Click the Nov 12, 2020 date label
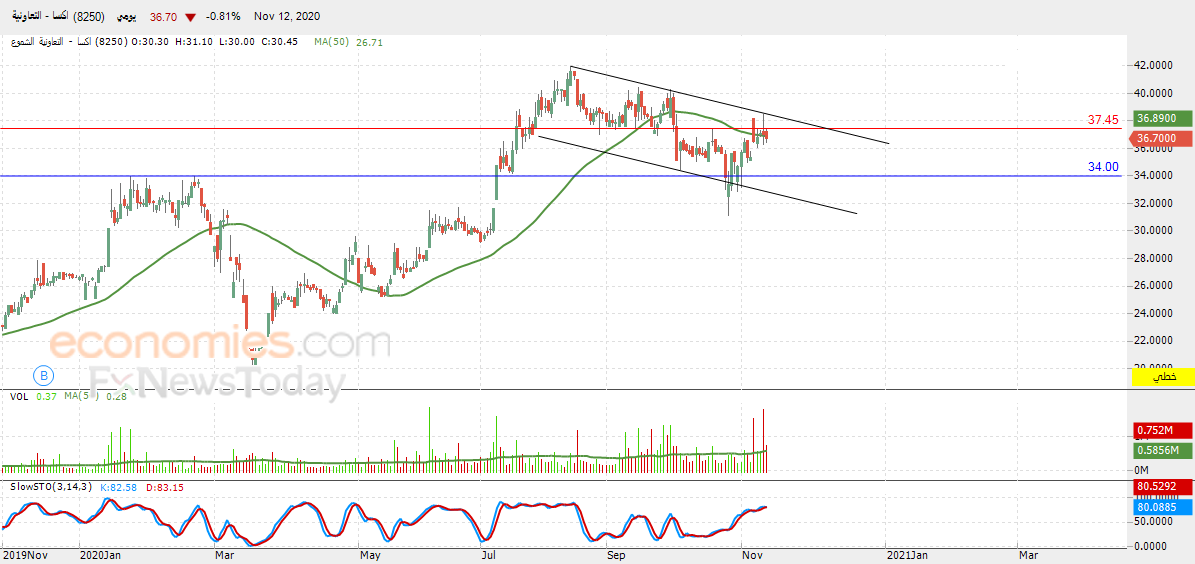The height and width of the screenshot is (564, 1195). (x=287, y=17)
